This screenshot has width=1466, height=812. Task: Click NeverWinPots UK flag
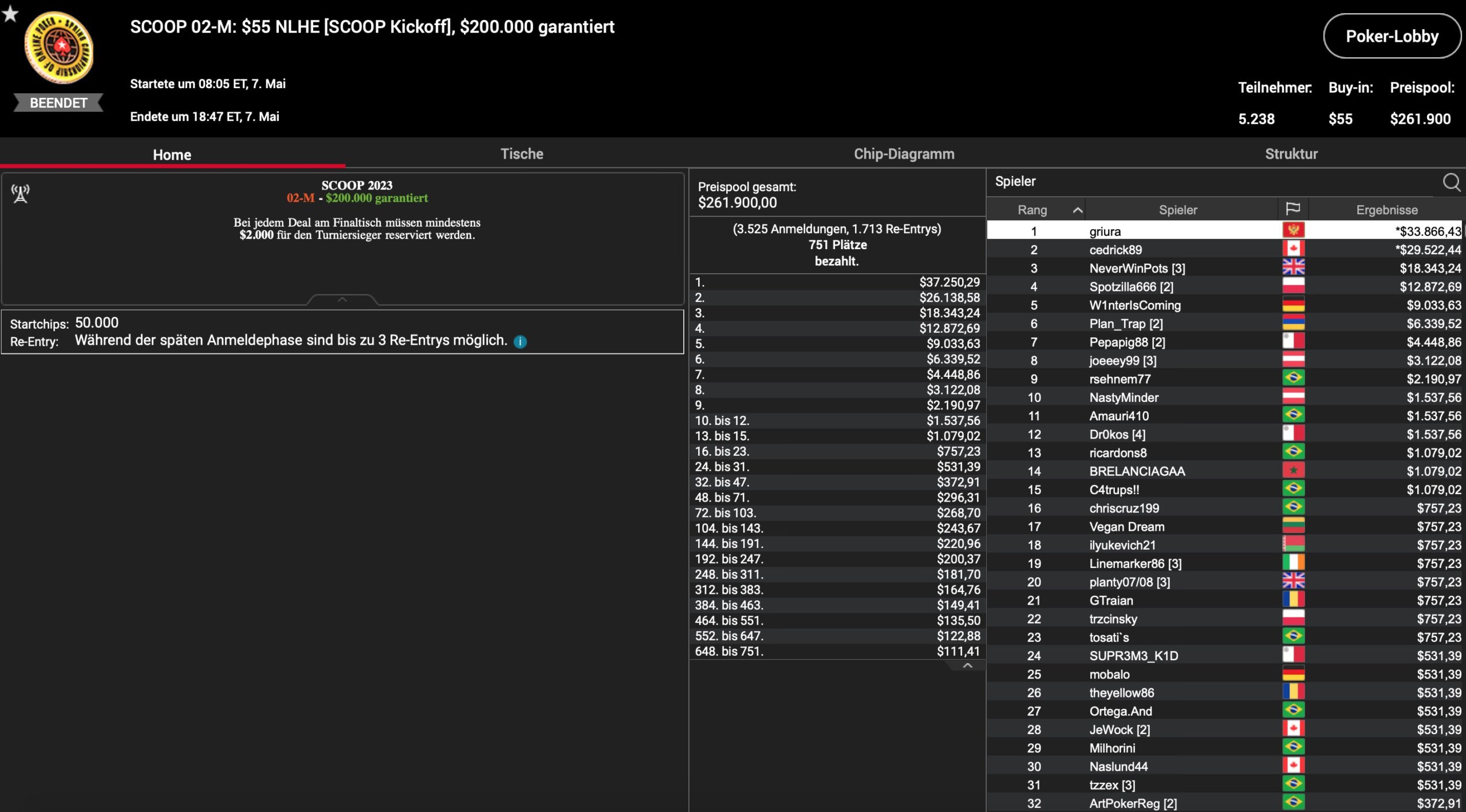pyautogui.click(x=1294, y=267)
